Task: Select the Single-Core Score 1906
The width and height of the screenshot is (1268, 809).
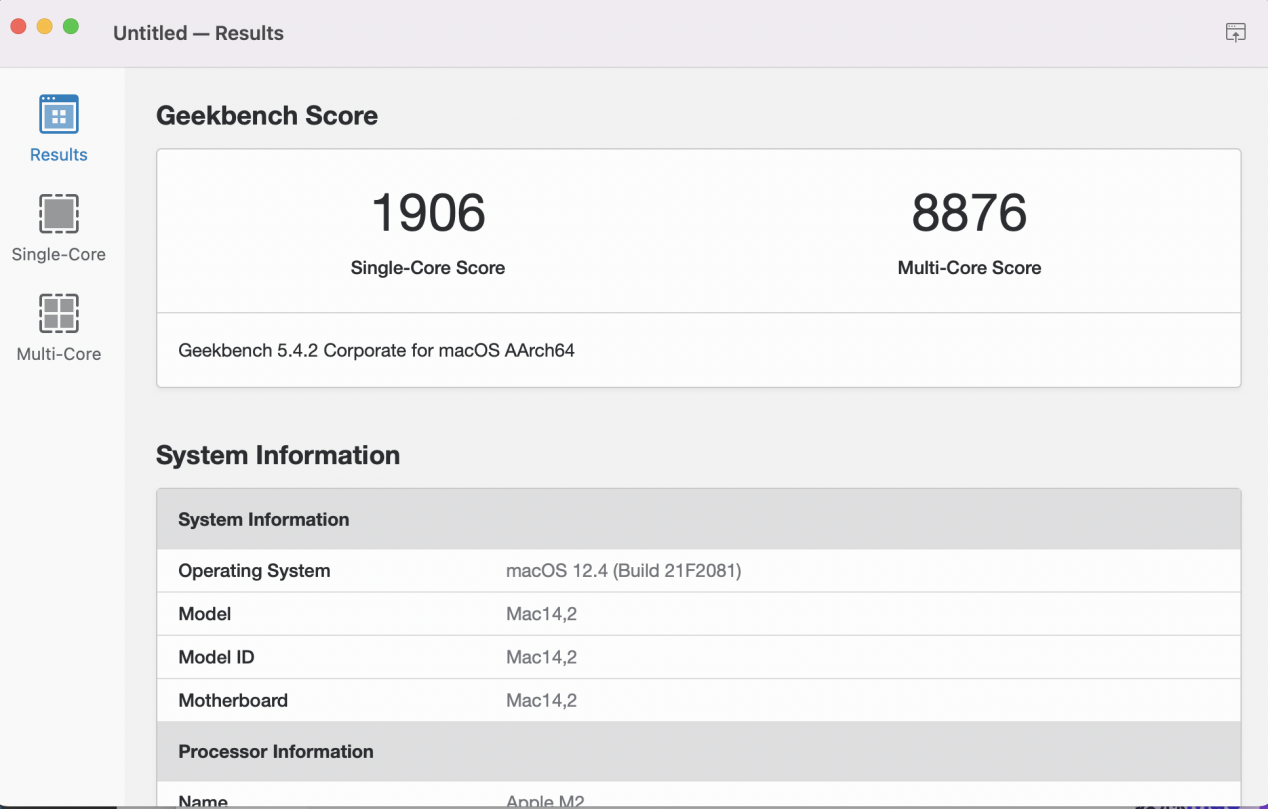Action: pyautogui.click(x=427, y=212)
